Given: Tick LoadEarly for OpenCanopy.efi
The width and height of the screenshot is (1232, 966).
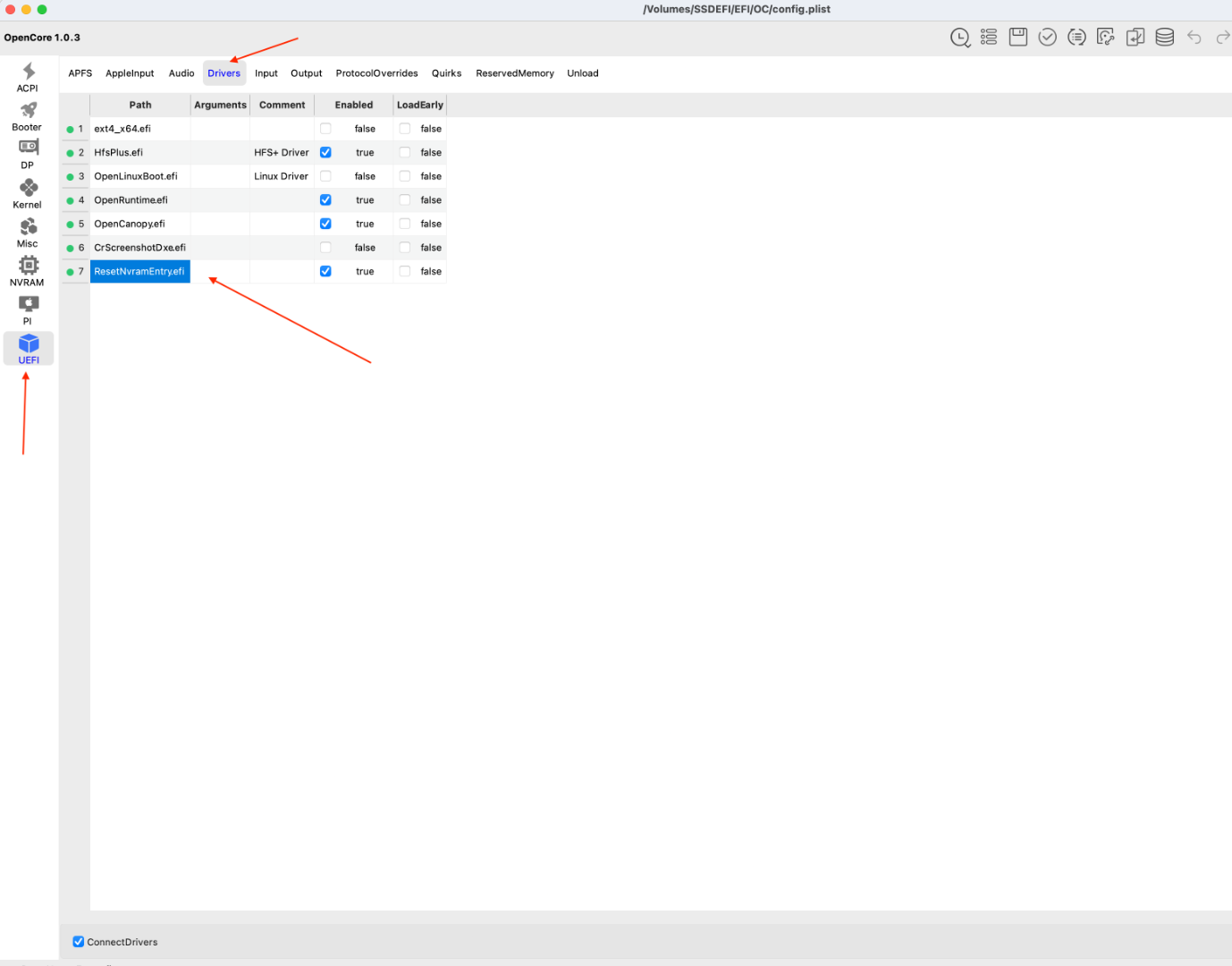Looking at the screenshot, I should 405,224.
